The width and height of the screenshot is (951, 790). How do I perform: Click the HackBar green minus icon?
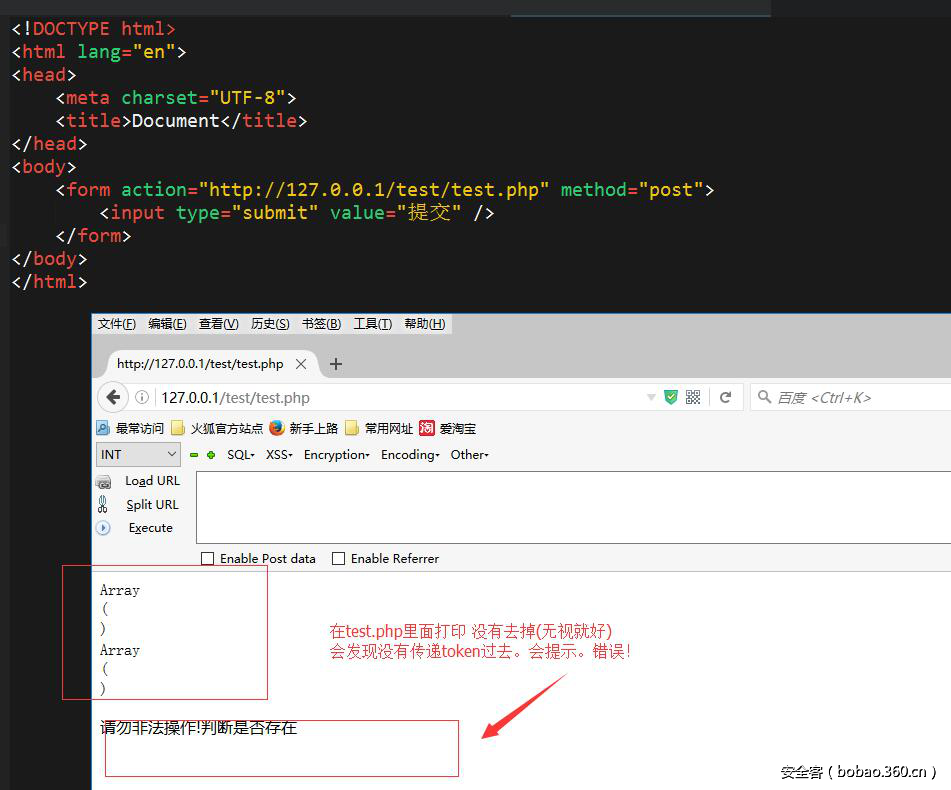(x=194, y=455)
